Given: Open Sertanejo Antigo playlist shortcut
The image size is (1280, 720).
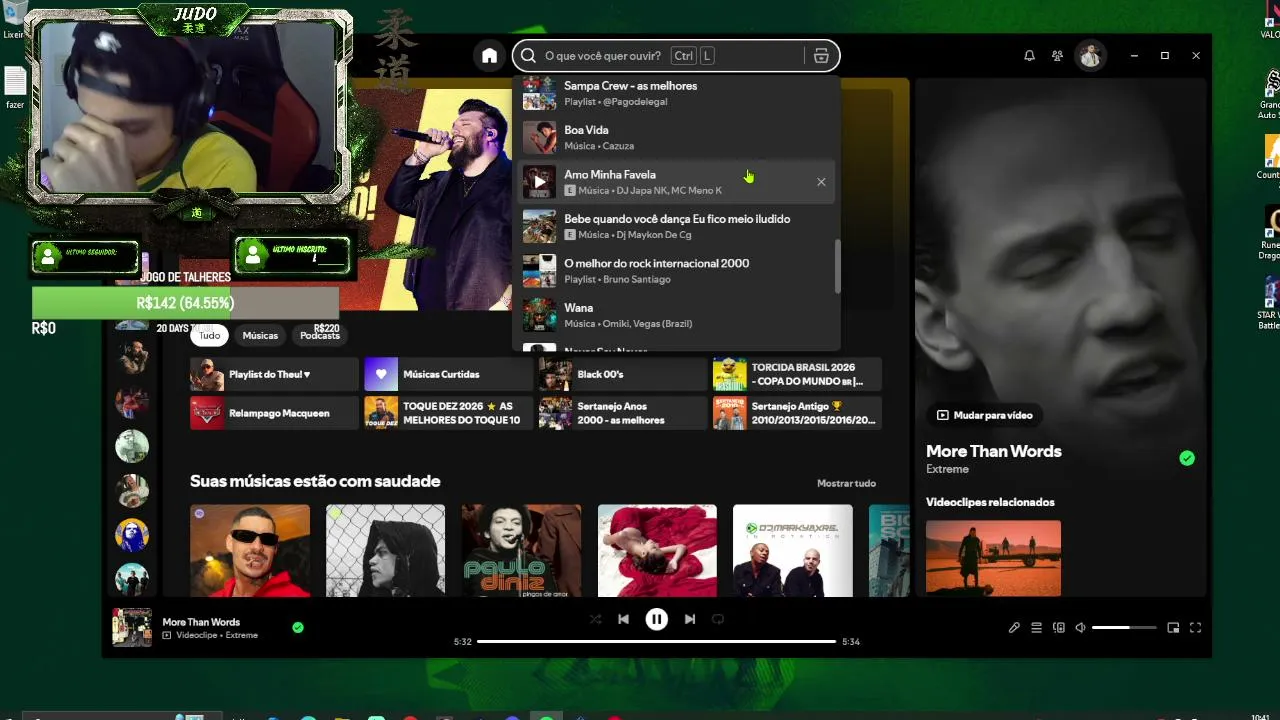Looking at the screenshot, I should tap(797, 413).
